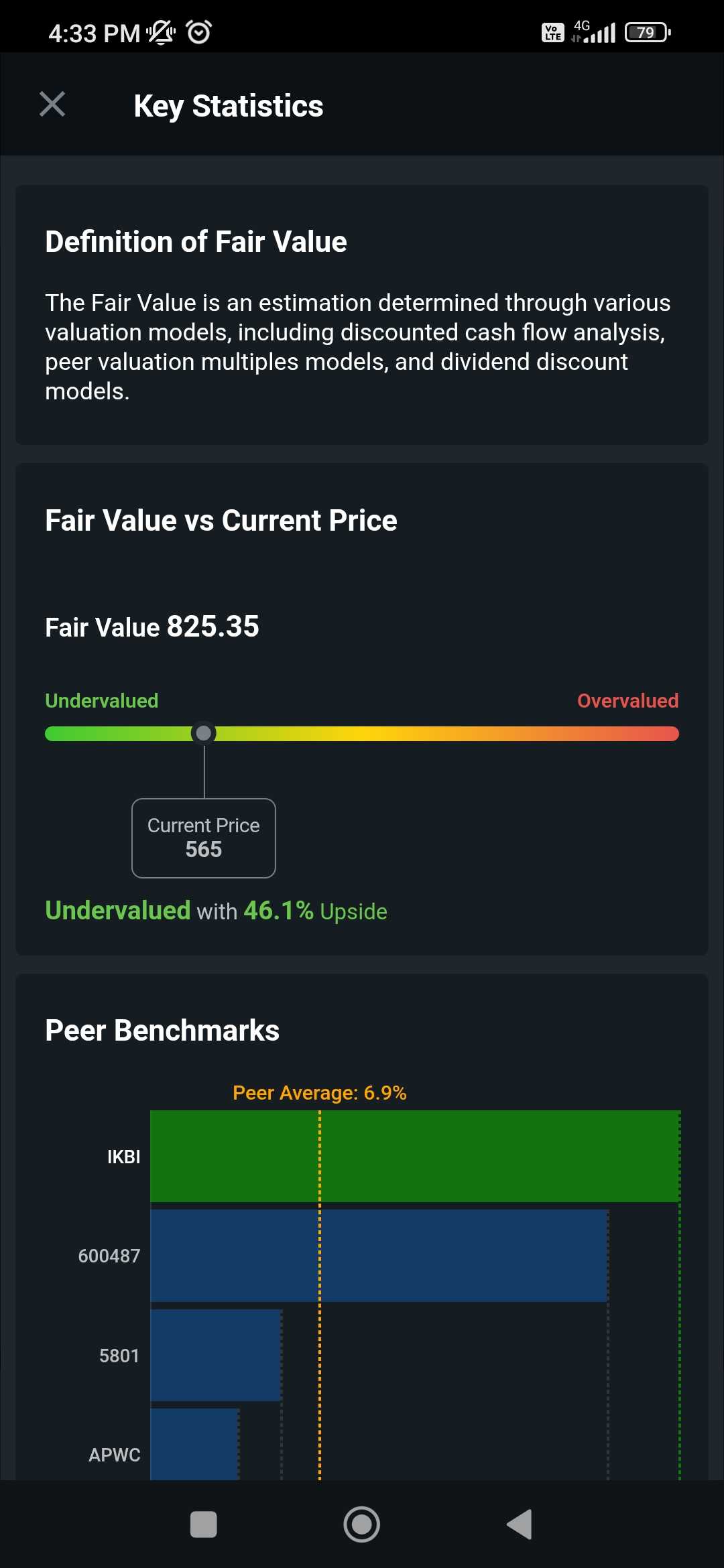Select the green IKBI benchmark bar
724x1568 pixels.
click(x=415, y=1156)
